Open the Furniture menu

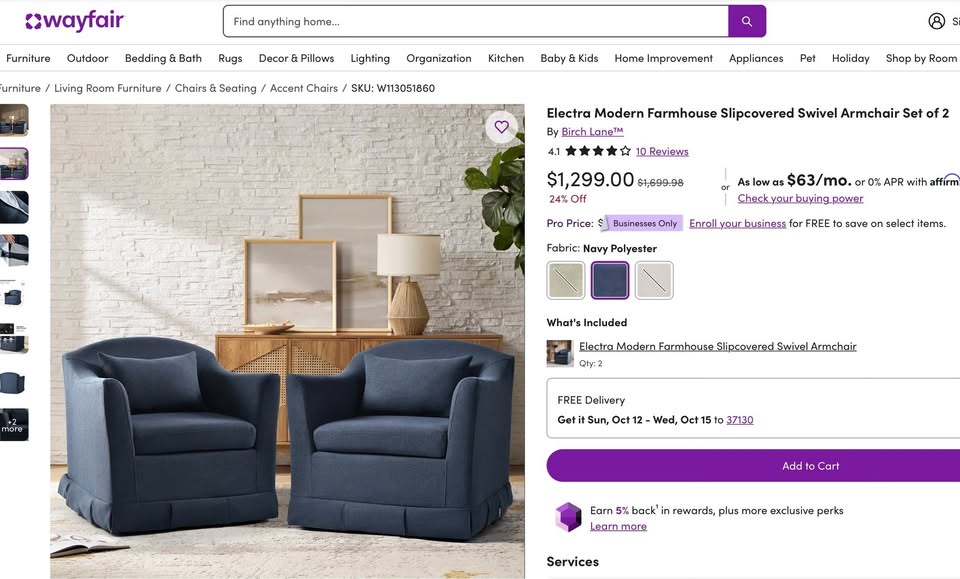pyautogui.click(x=28, y=58)
